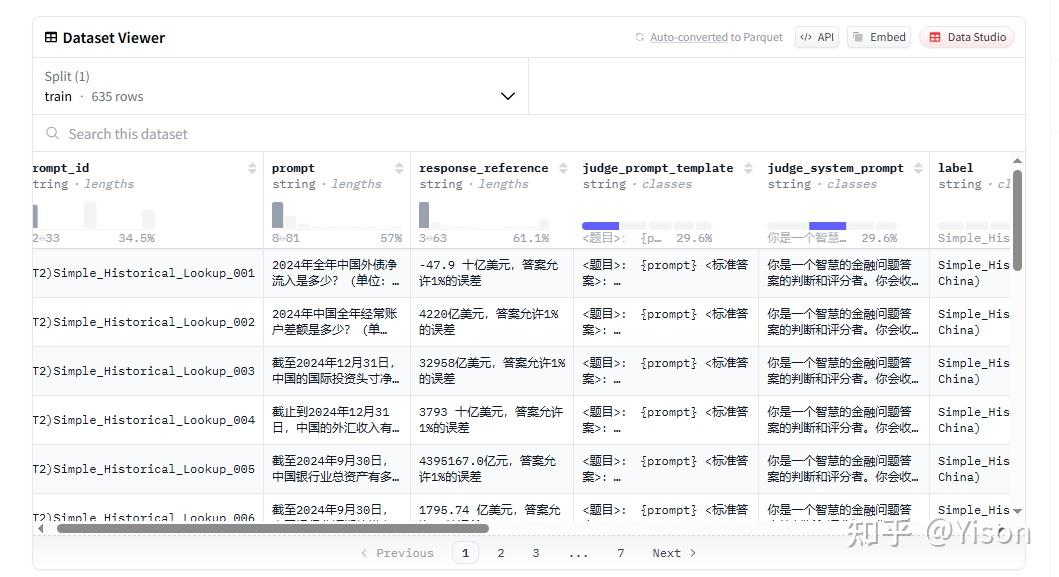1059x577 pixels.
Task: Click the scroll up arrow
Action: coord(1017,161)
